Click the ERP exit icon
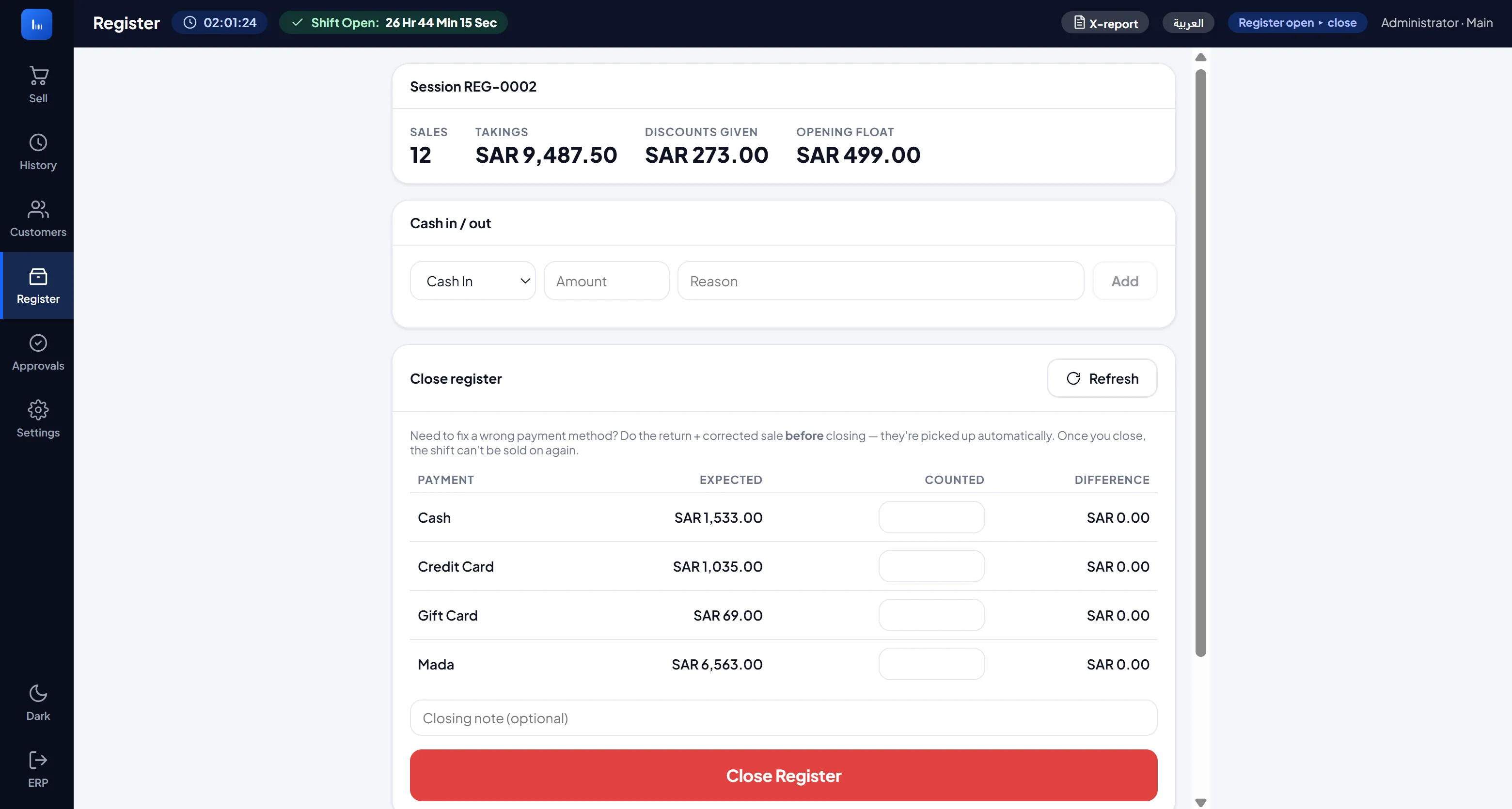1512x809 pixels. (x=38, y=760)
